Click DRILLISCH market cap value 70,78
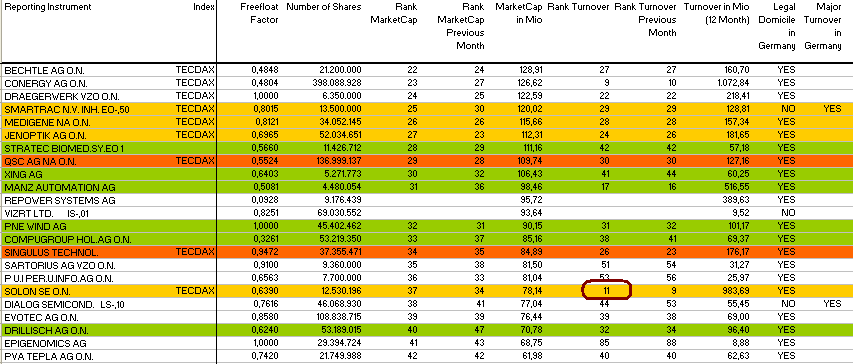 tap(532, 330)
